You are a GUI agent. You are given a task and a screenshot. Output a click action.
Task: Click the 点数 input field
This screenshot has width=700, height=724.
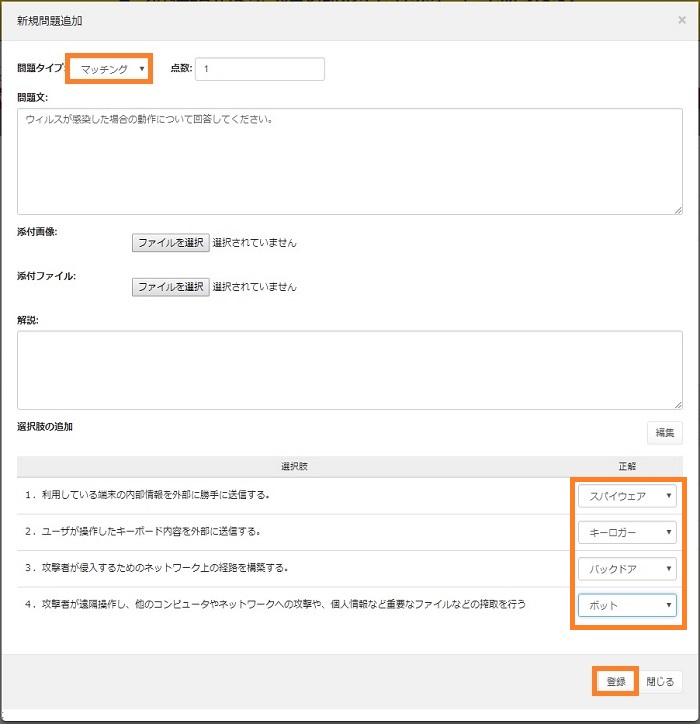pyautogui.click(x=260, y=69)
